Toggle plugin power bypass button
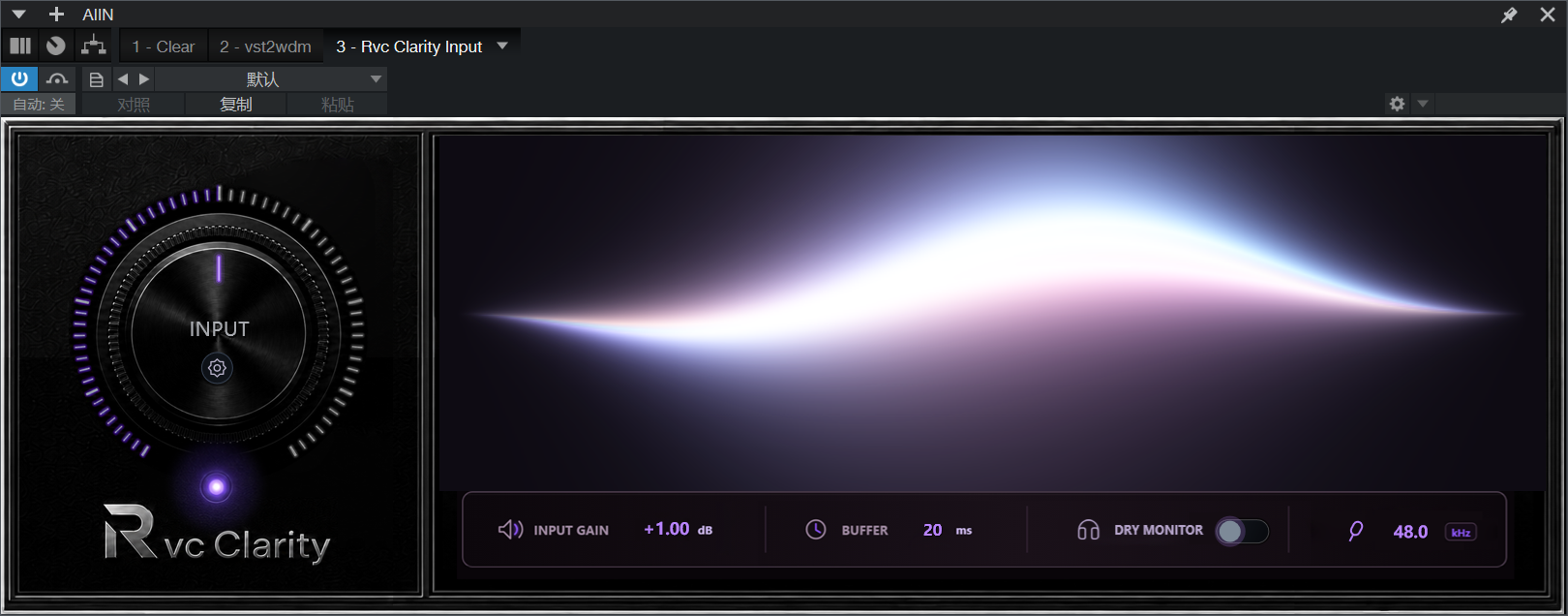The image size is (1568, 616). click(x=19, y=78)
